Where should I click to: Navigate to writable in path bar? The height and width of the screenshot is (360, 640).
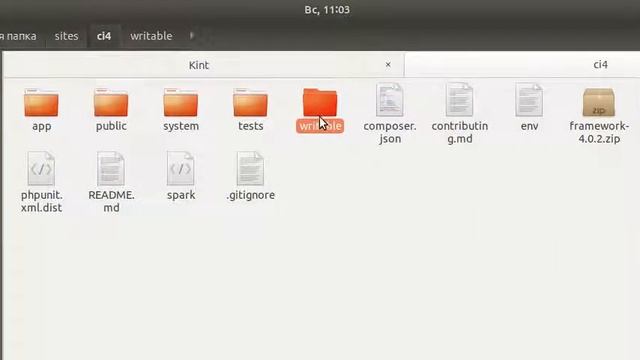coord(151,36)
